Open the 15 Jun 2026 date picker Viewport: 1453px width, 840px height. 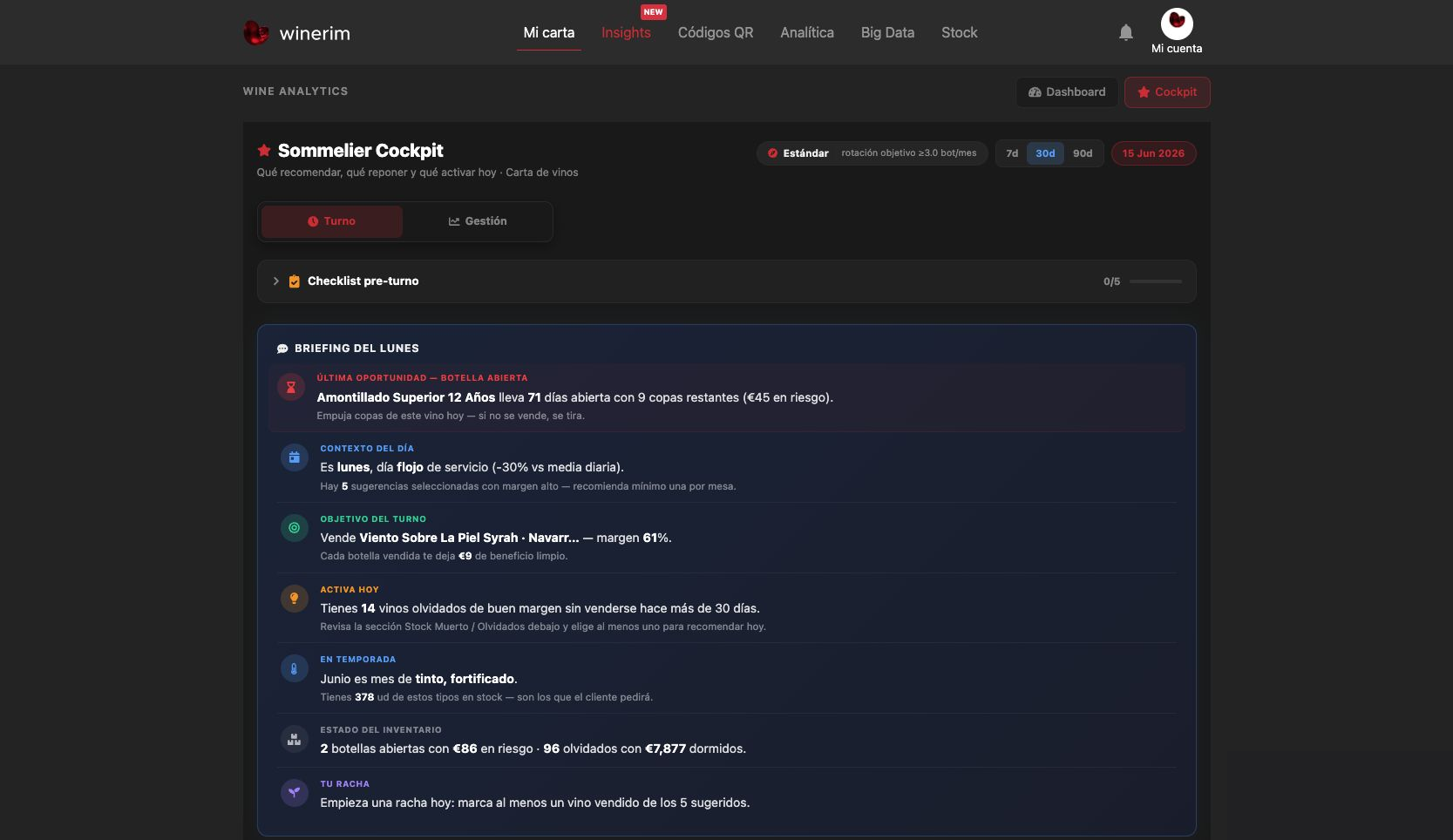coord(1153,153)
